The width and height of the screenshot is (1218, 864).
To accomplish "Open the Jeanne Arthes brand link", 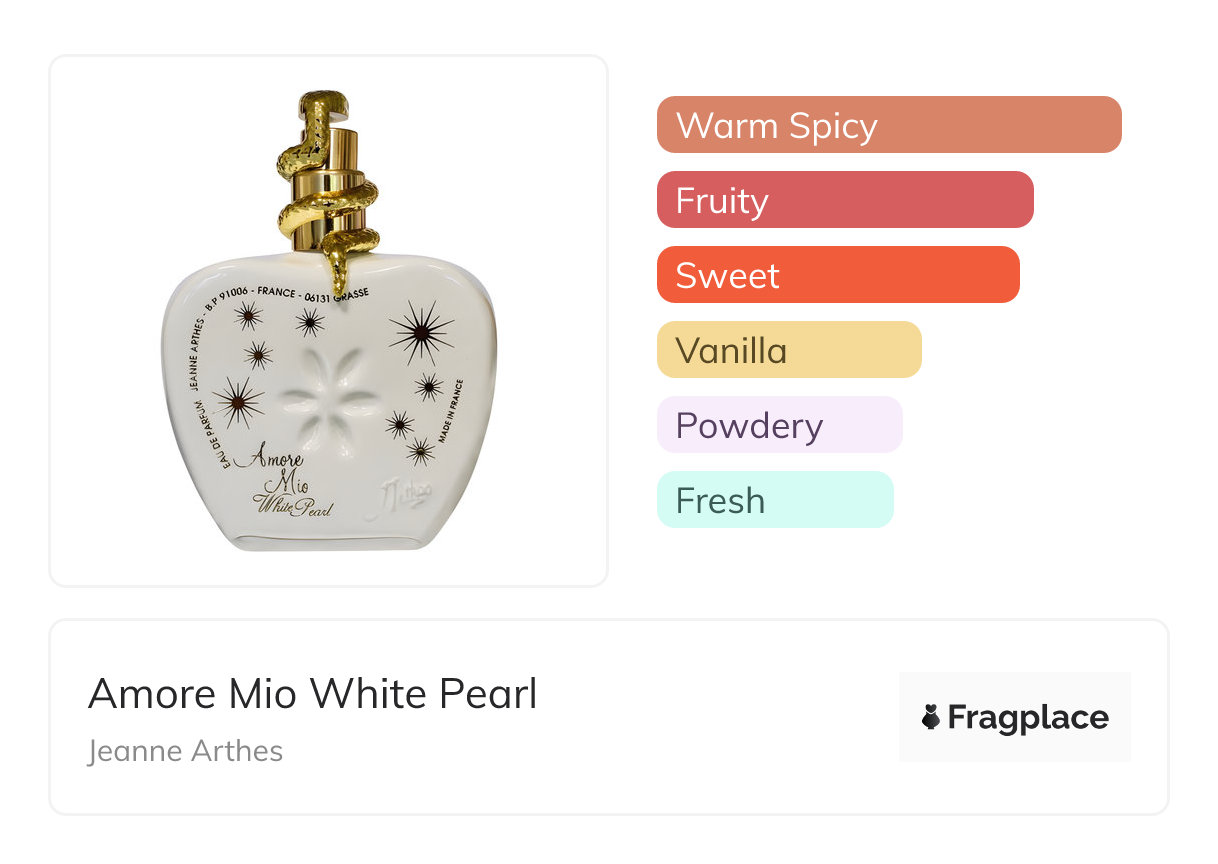I will [186, 750].
